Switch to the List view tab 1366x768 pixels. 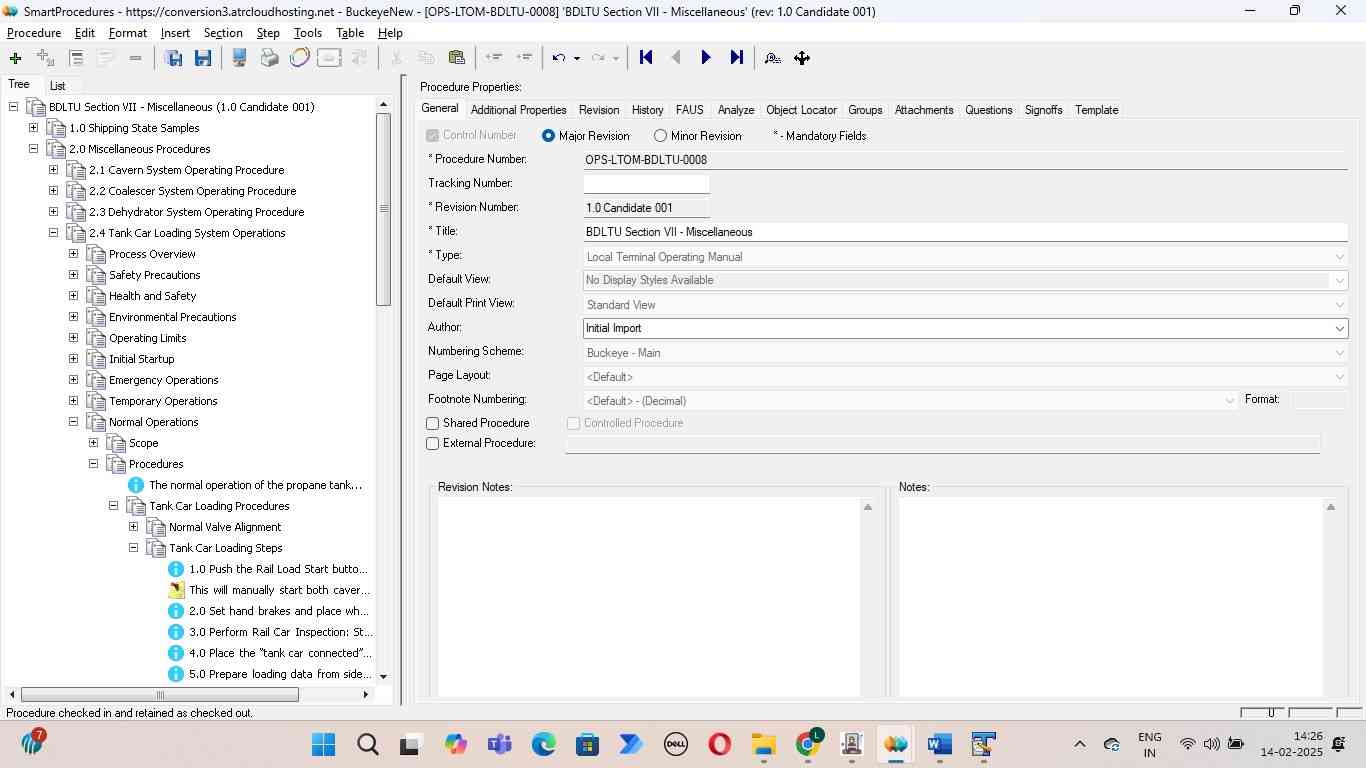(x=58, y=86)
